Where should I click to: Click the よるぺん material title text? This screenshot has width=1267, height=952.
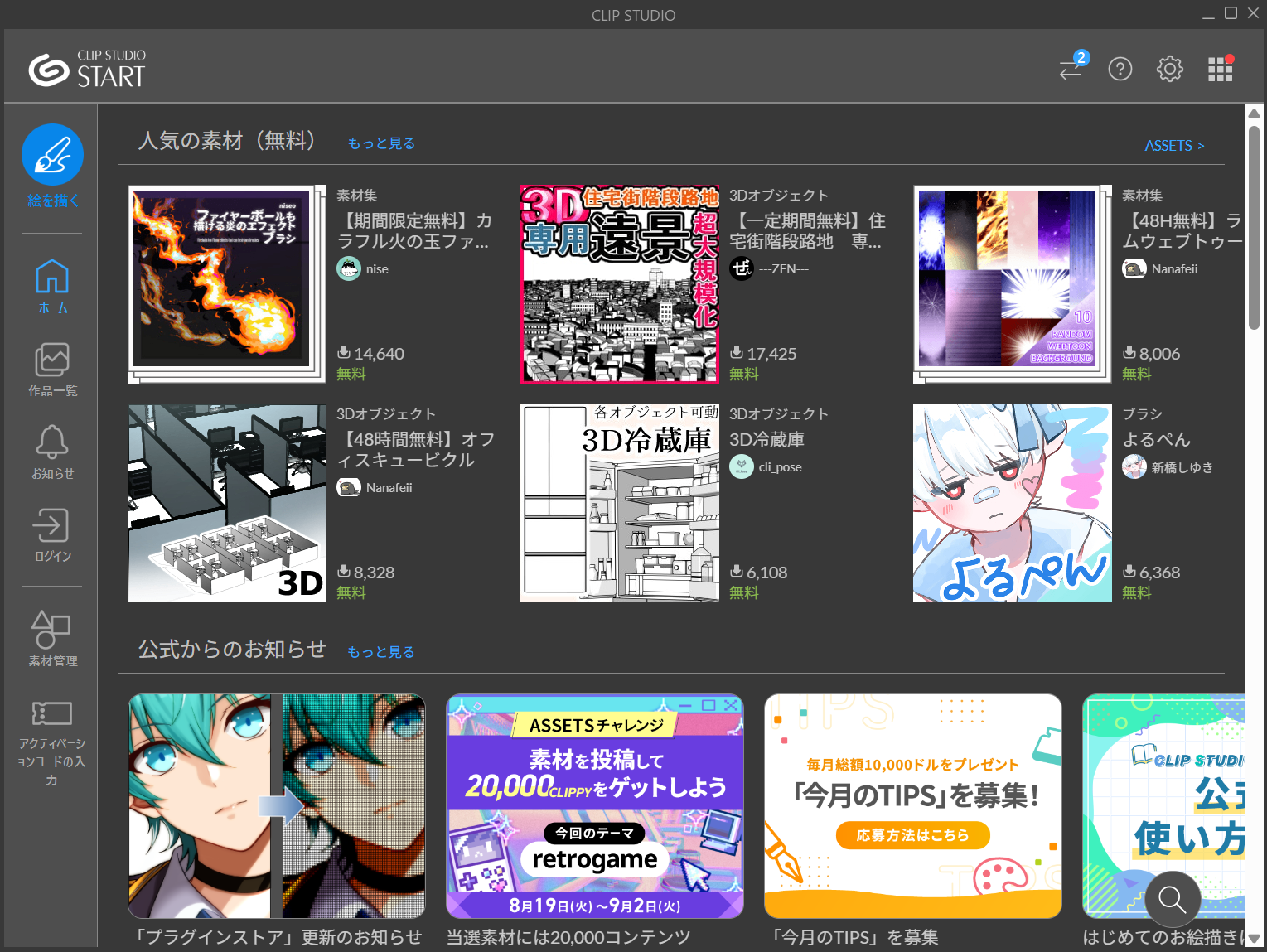[x=1156, y=440]
